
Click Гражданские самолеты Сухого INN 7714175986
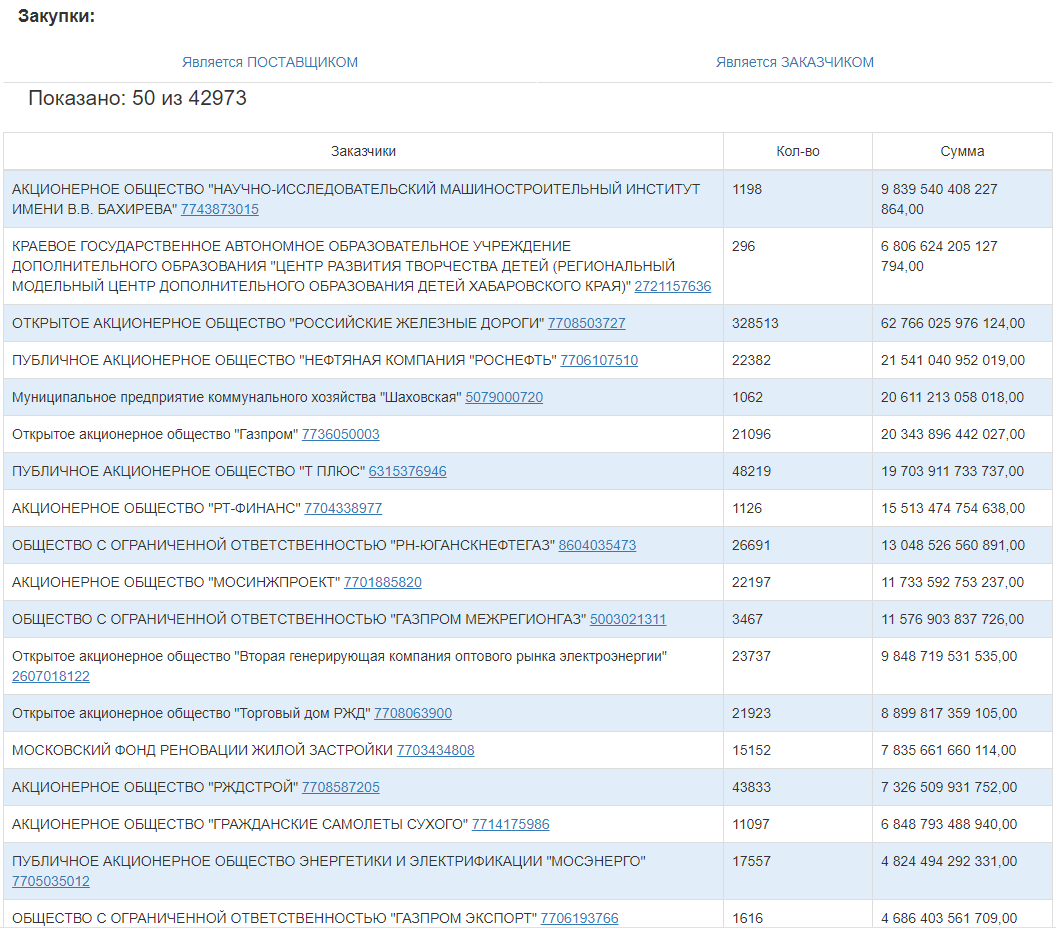click(510, 825)
